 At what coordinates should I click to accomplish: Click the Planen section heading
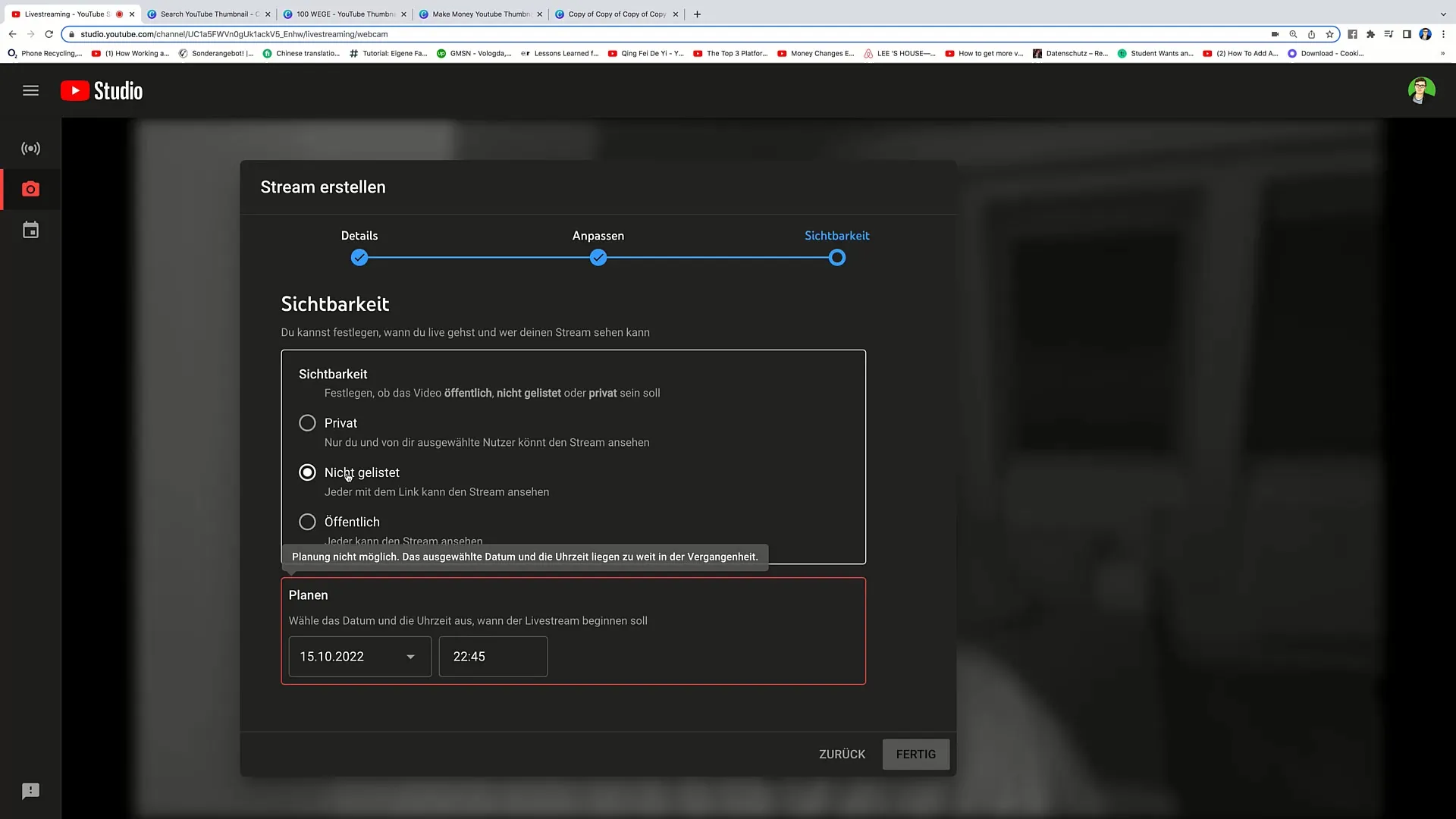[x=308, y=595]
